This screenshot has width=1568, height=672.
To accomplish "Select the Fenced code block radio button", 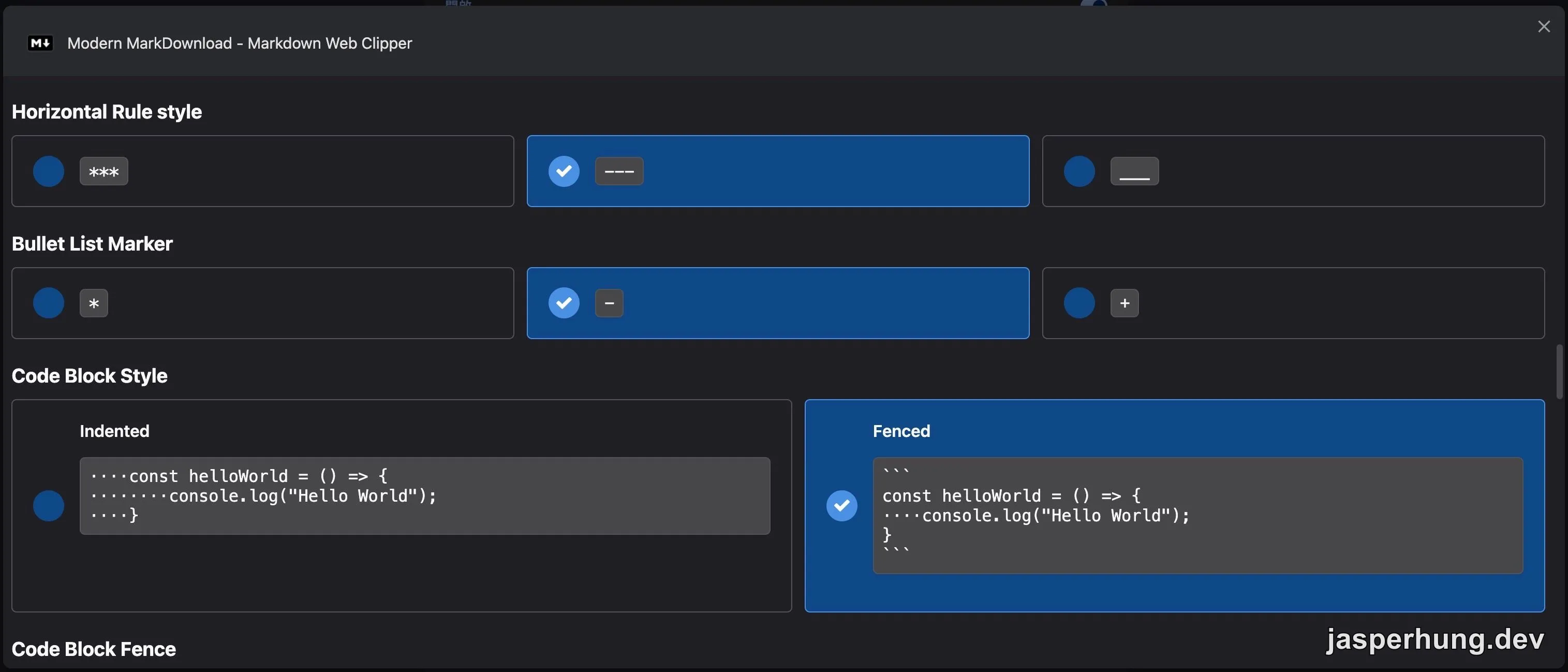I will coord(842,506).
